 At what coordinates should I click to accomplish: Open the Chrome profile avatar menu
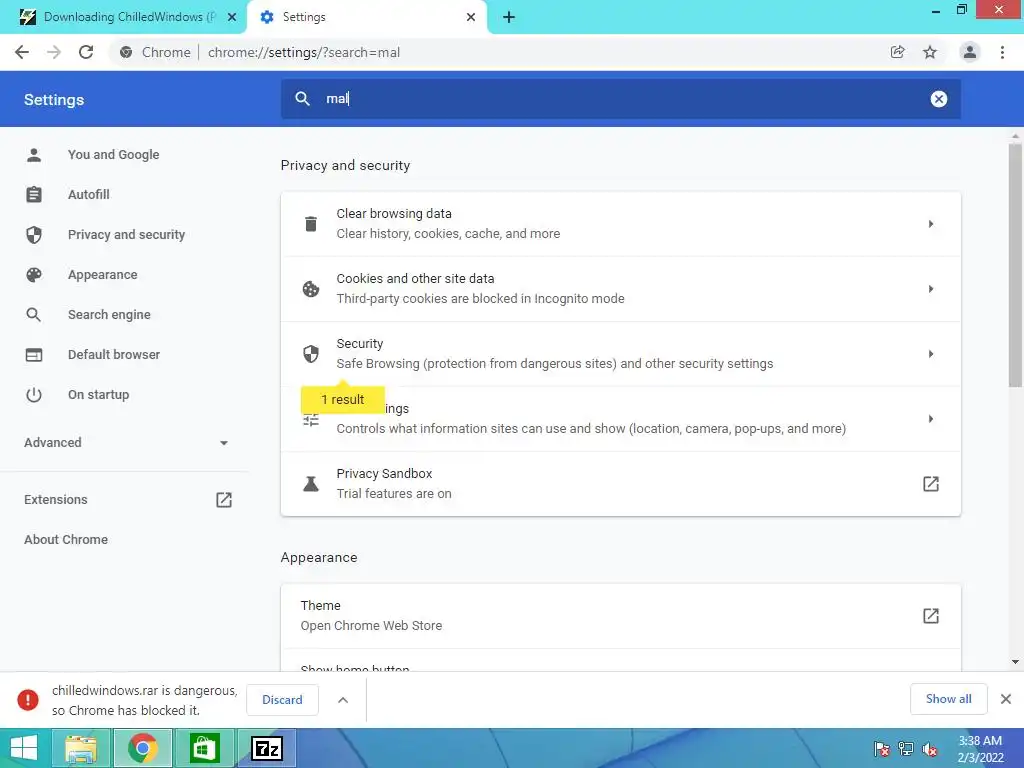(x=970, y=52)
